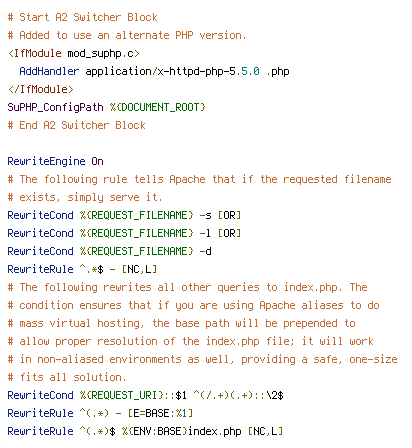
Task: Click the AddHandler directive keyword
Action: (49, 71)
